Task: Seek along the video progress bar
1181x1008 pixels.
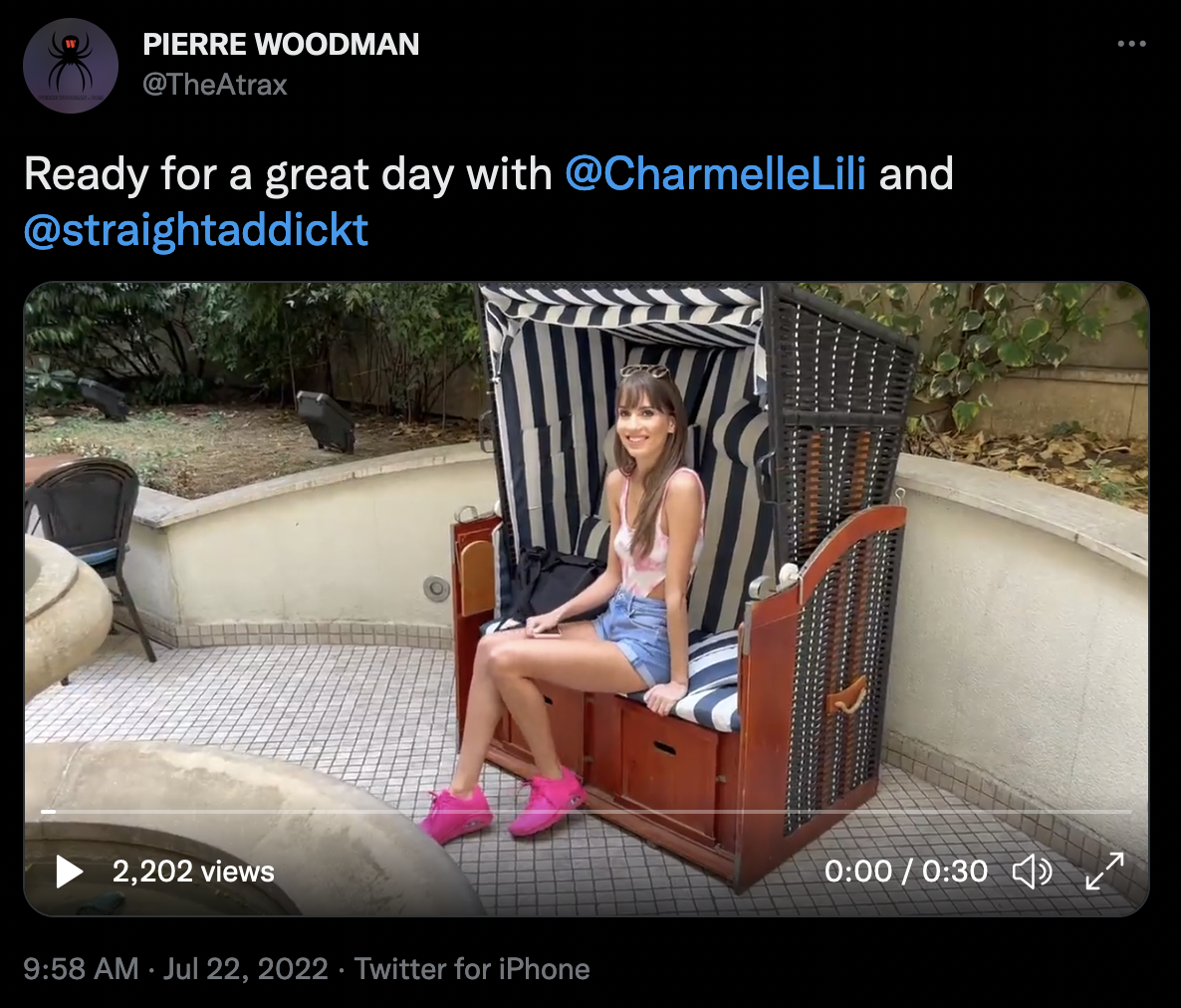Action: click(587, 812)
